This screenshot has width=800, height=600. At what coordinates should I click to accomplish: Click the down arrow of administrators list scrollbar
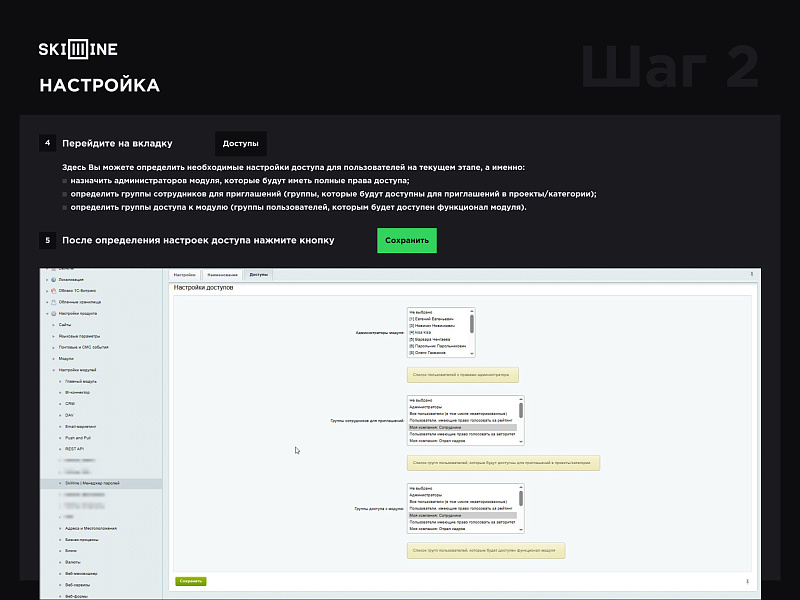click(x=472, y=353)
